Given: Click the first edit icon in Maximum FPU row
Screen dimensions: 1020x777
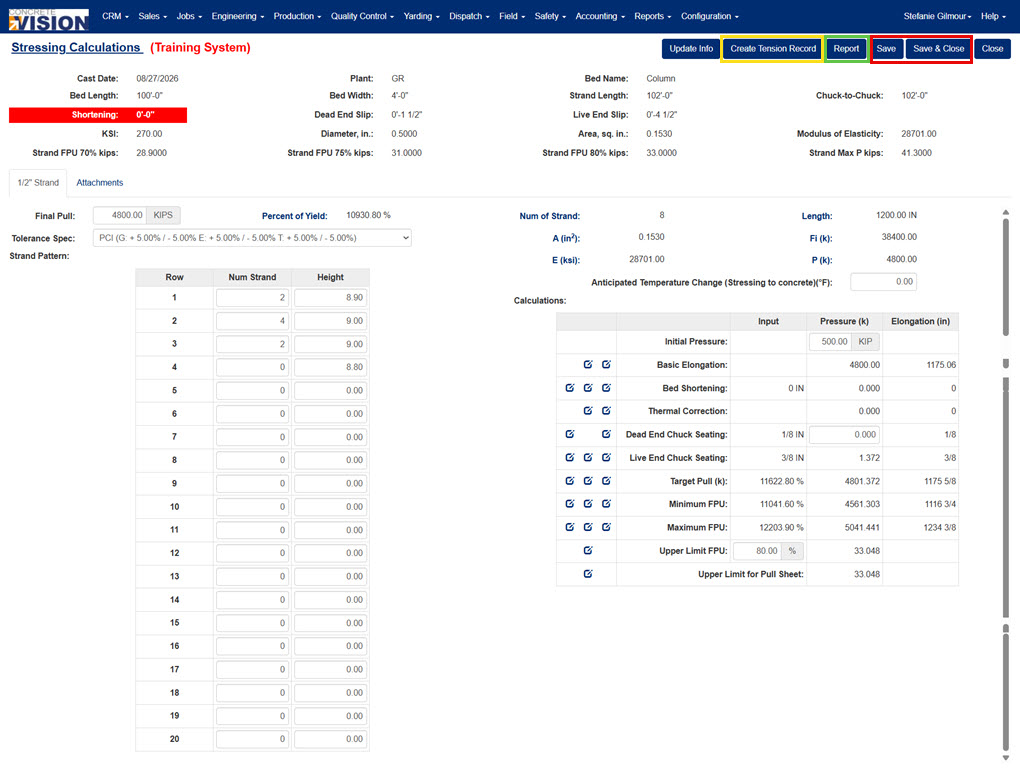Looking at the screenshot, I should 570,527.
